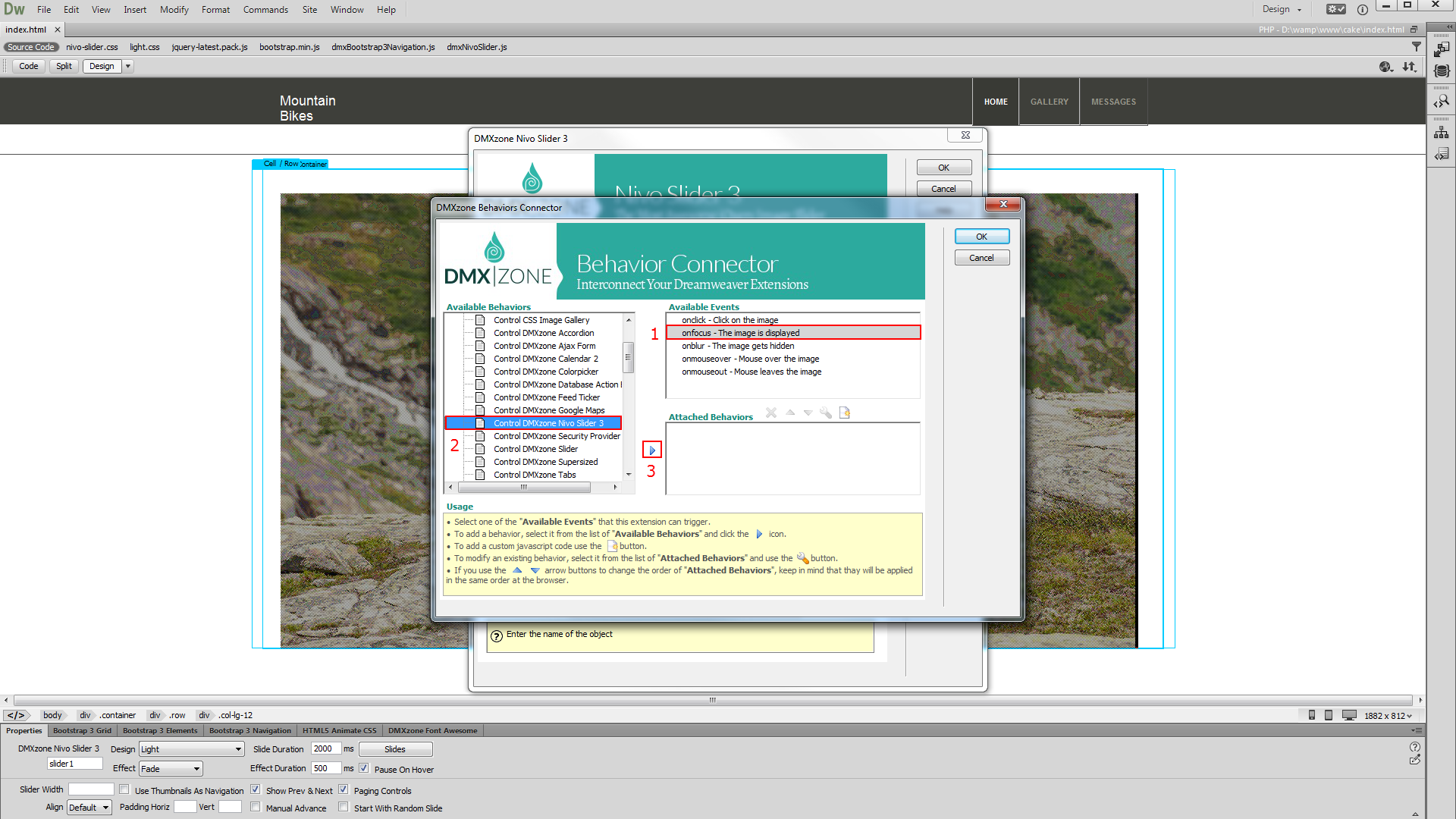1456x819 pixels.
Task: Open the Insert menu
Action: tap(135, 9)
